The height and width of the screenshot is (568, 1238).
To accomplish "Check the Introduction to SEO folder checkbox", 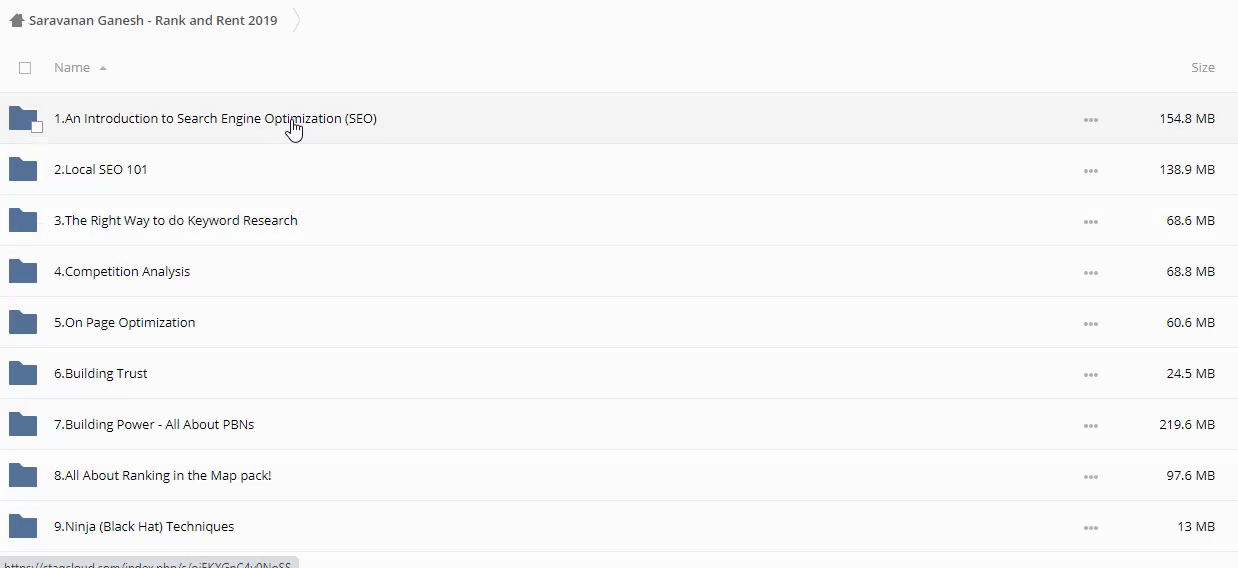I will point(37,127).
